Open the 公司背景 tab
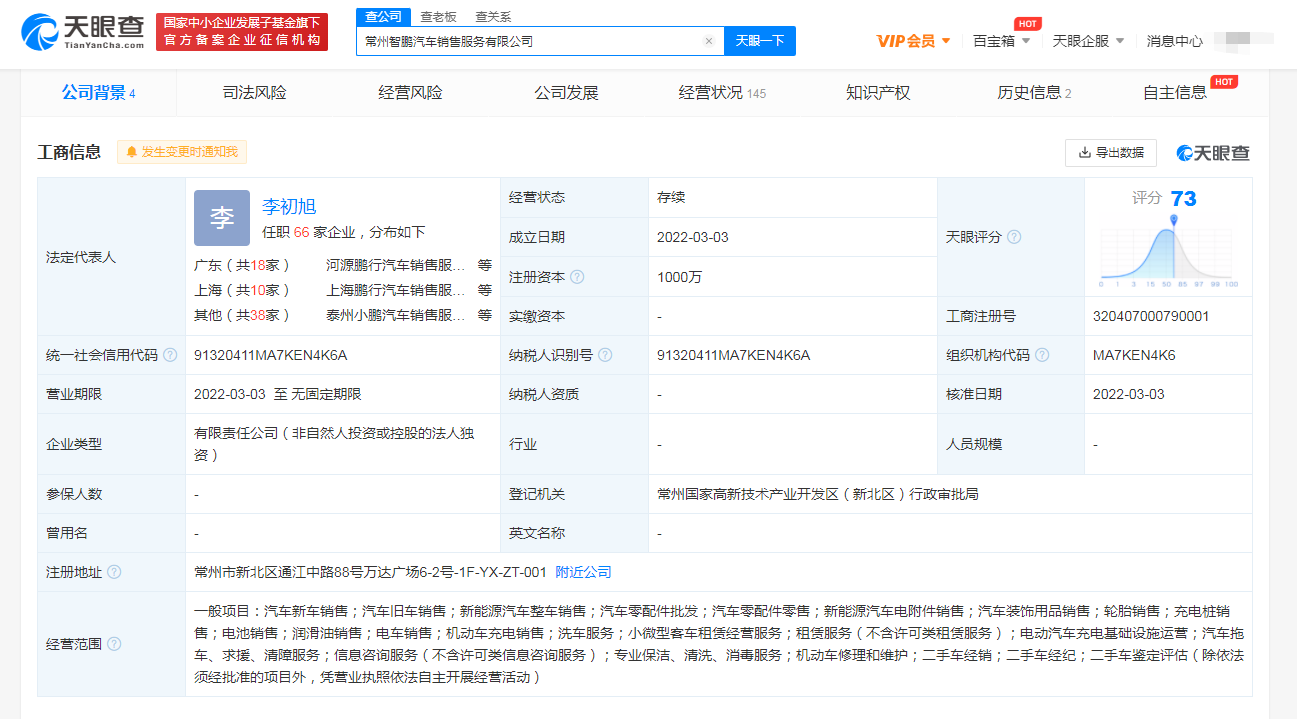This screenshot has height=719, width=1297. tap(98, 93)
